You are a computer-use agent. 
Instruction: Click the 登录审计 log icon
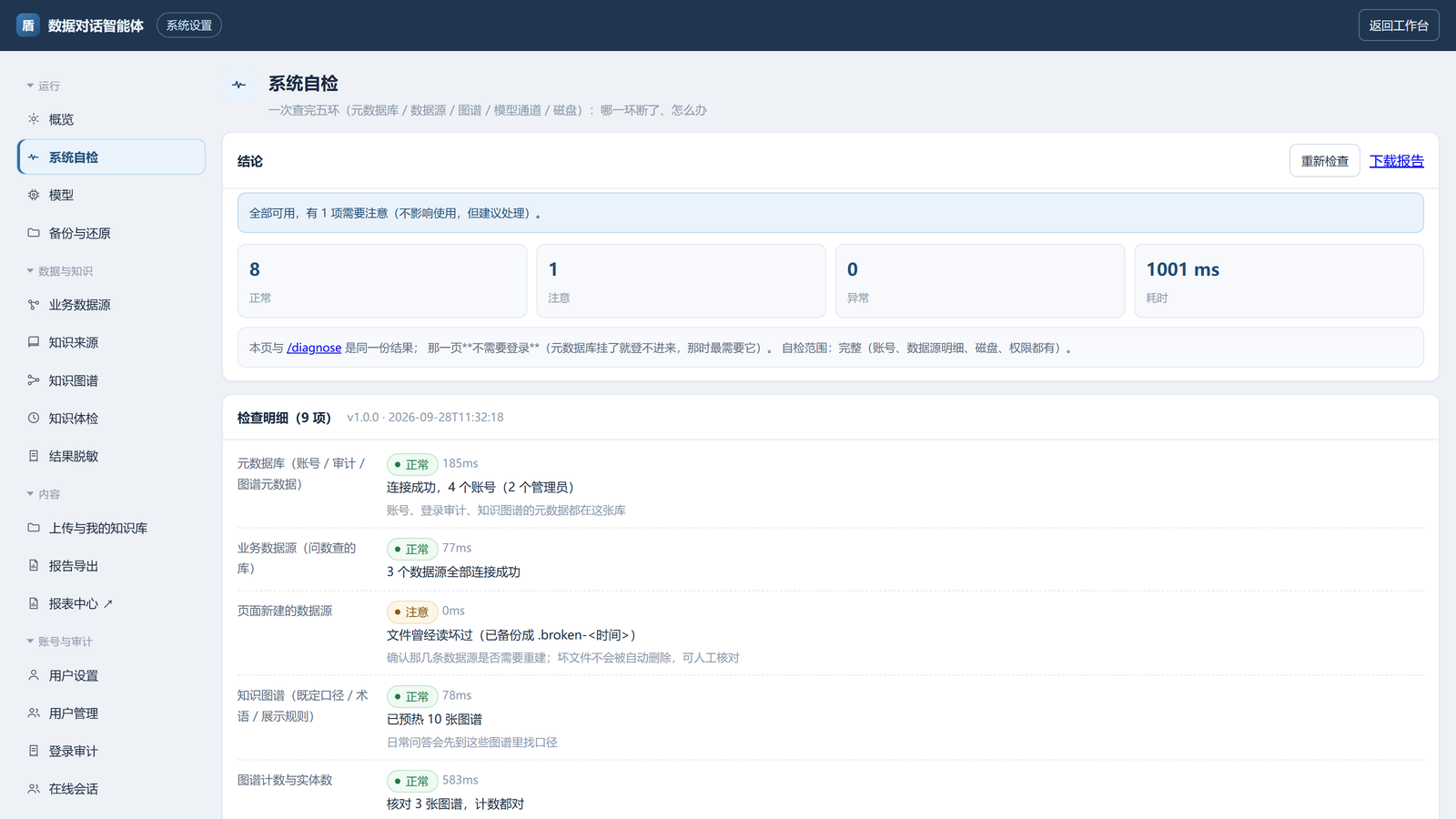click(x=34, y=751)
